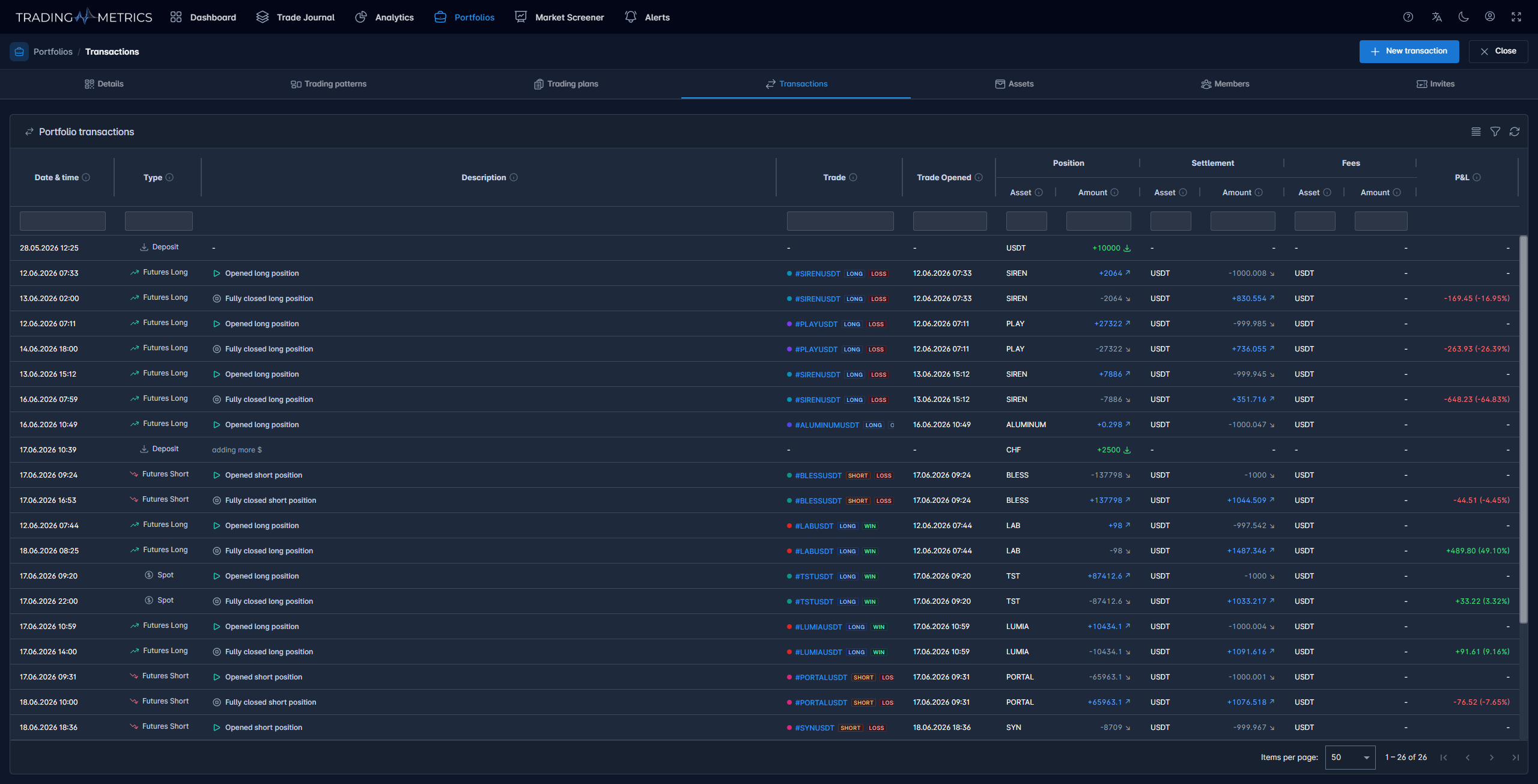
Task: Open #ALUMINUMUSDT trade link
Action: tap(827, 425)
